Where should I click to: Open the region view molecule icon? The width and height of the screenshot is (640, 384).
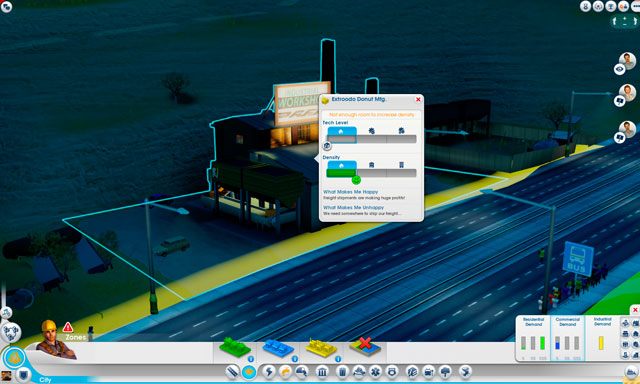(x=11, y=332)
